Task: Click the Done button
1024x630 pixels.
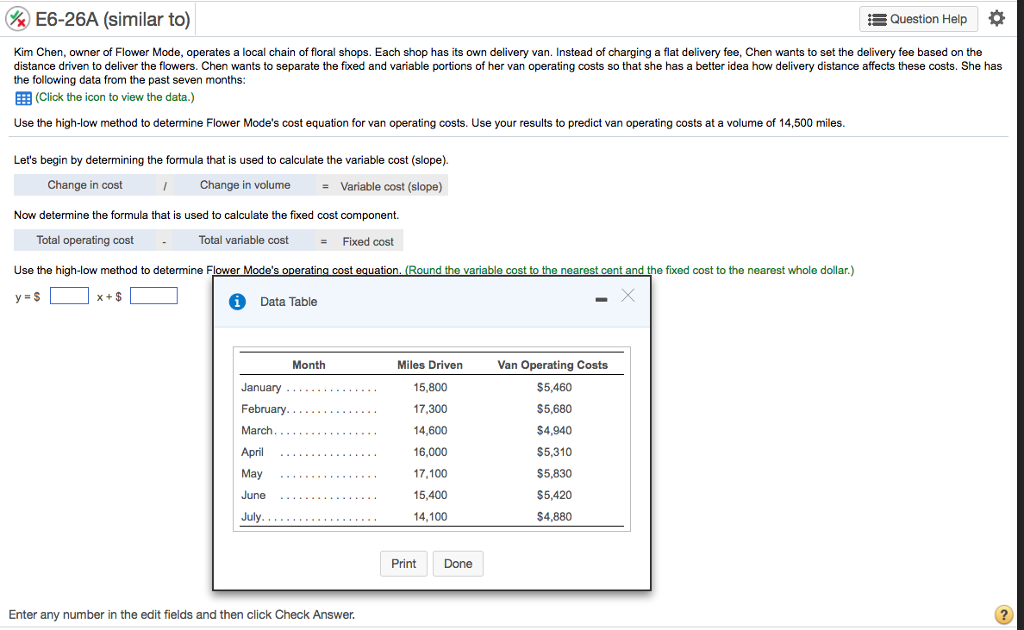Action: [458, 563]
